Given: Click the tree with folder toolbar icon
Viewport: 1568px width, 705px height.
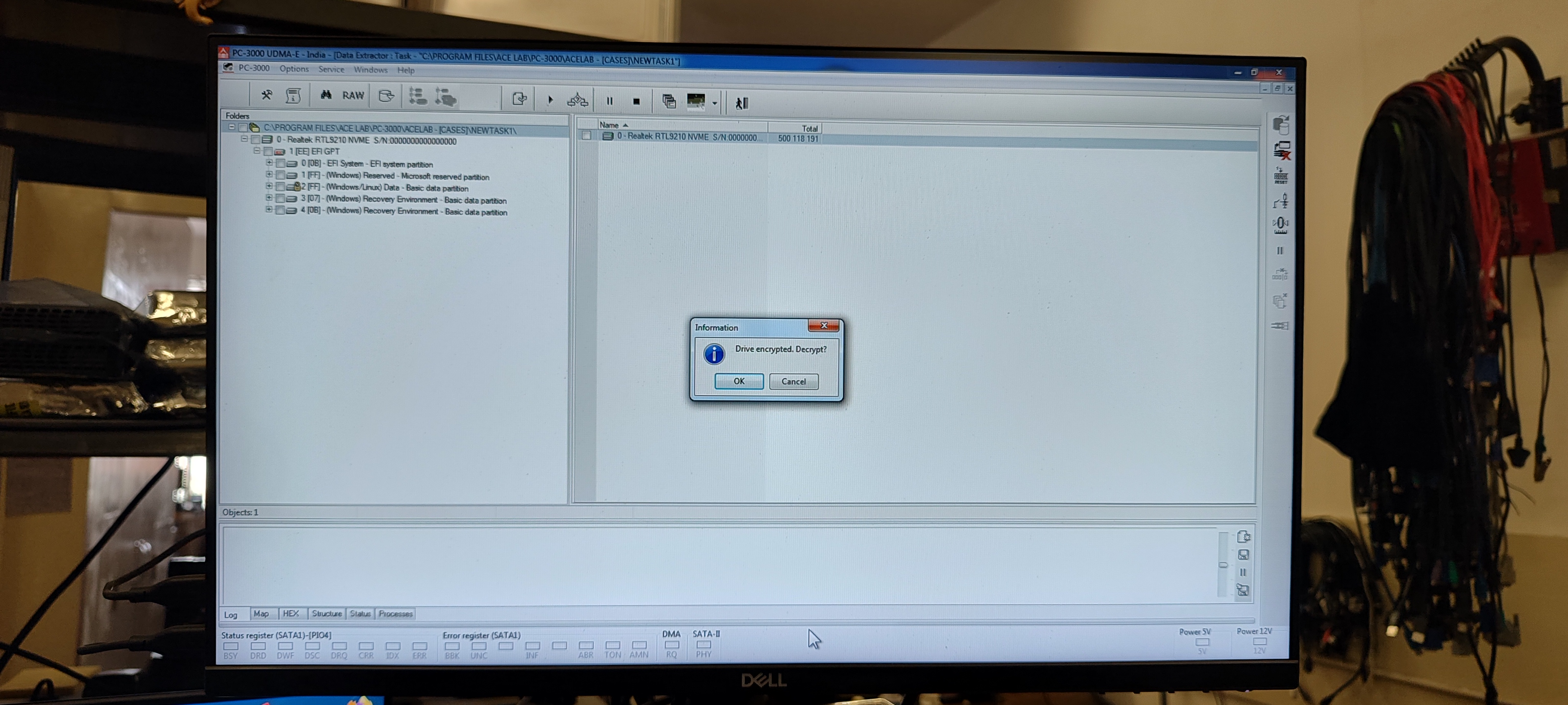Looking at the screenshot, I should 446,97.
